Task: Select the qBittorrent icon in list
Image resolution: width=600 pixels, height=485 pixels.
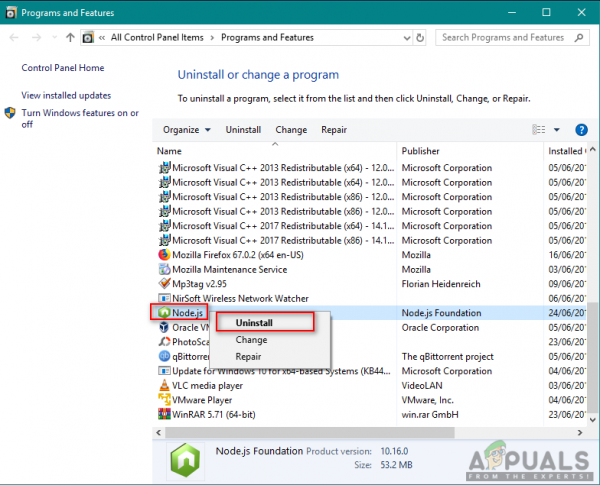Action: click(x=164, y=356)
